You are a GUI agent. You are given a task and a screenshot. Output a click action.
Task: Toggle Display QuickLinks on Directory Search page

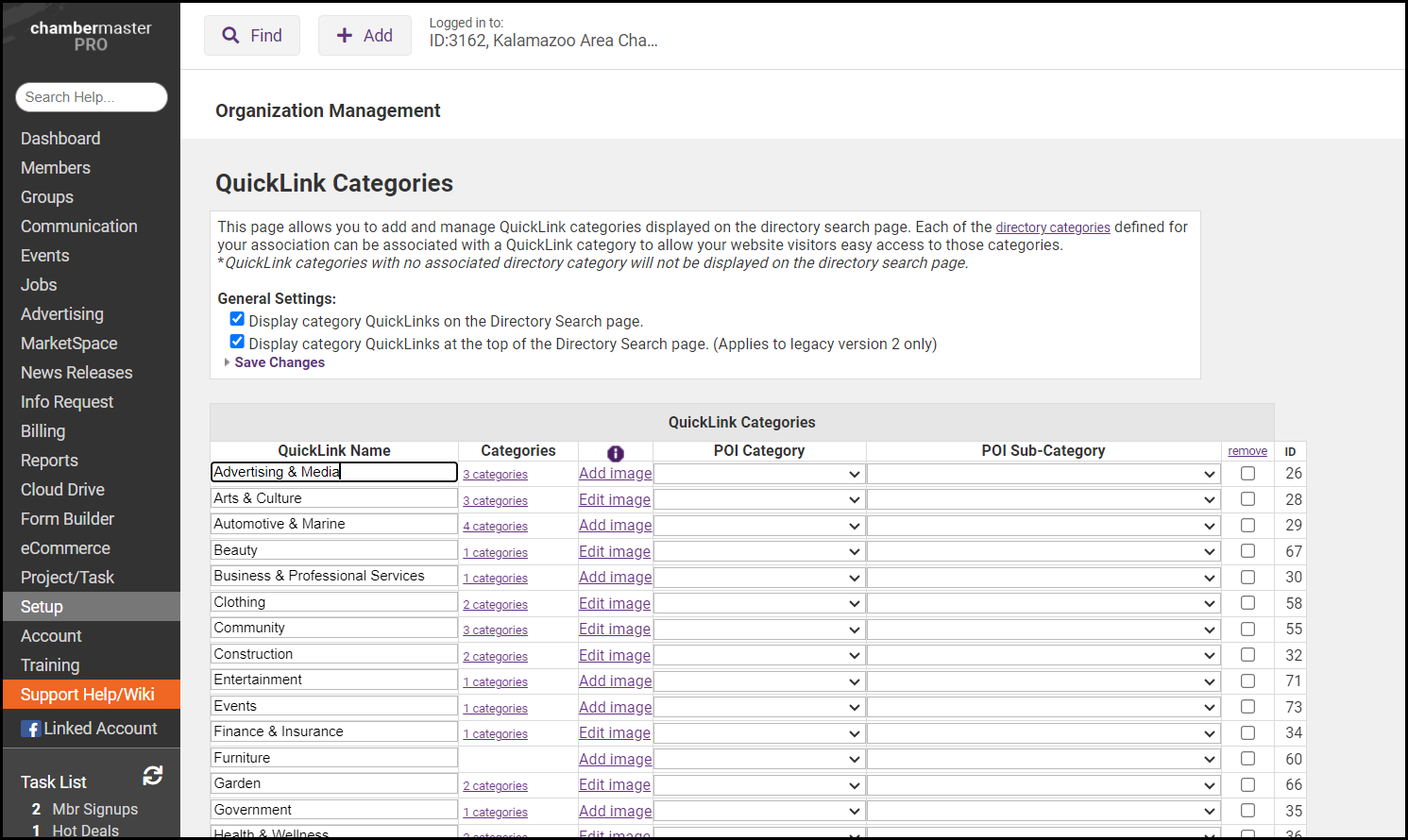(237, 319)
